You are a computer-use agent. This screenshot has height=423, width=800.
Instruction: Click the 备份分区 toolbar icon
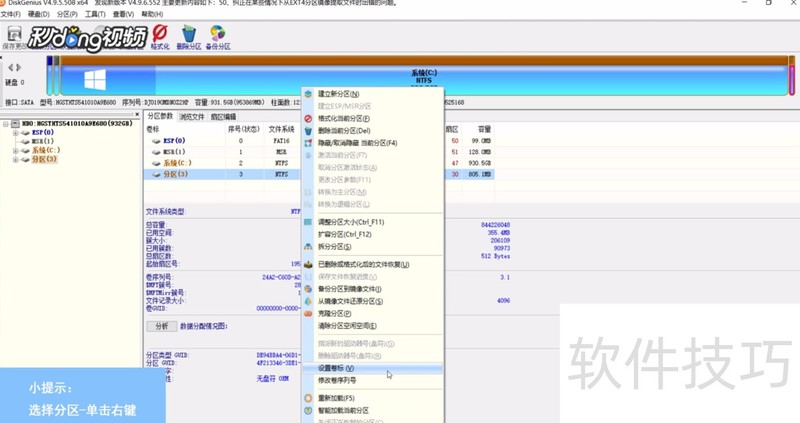[x=218, y=37]
